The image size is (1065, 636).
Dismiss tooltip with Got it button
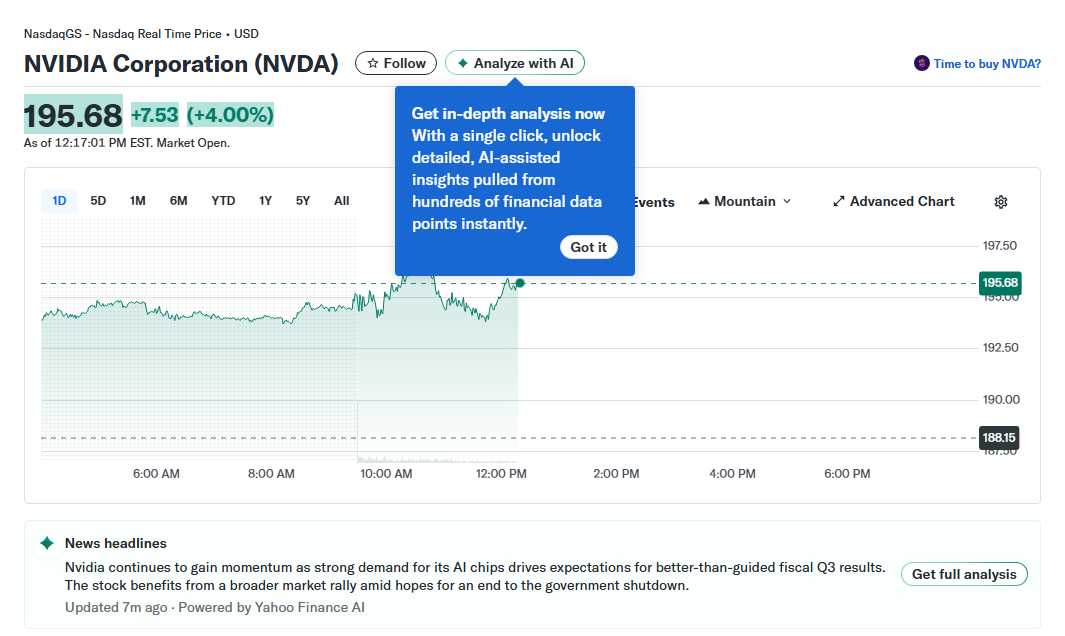(x=588, y=247)
